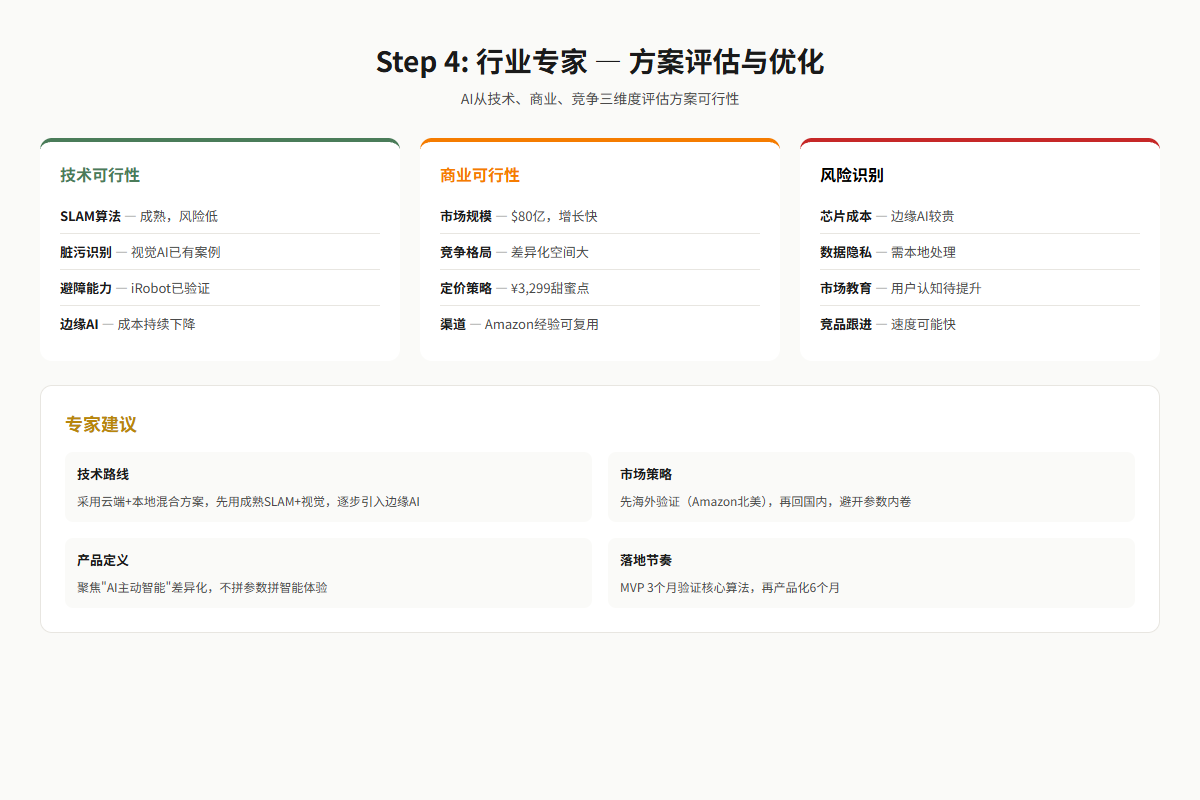The height and width of the screenshot is (800, 1200).
Task: Click the 技术路线 recommendation title
Action: 103,474
